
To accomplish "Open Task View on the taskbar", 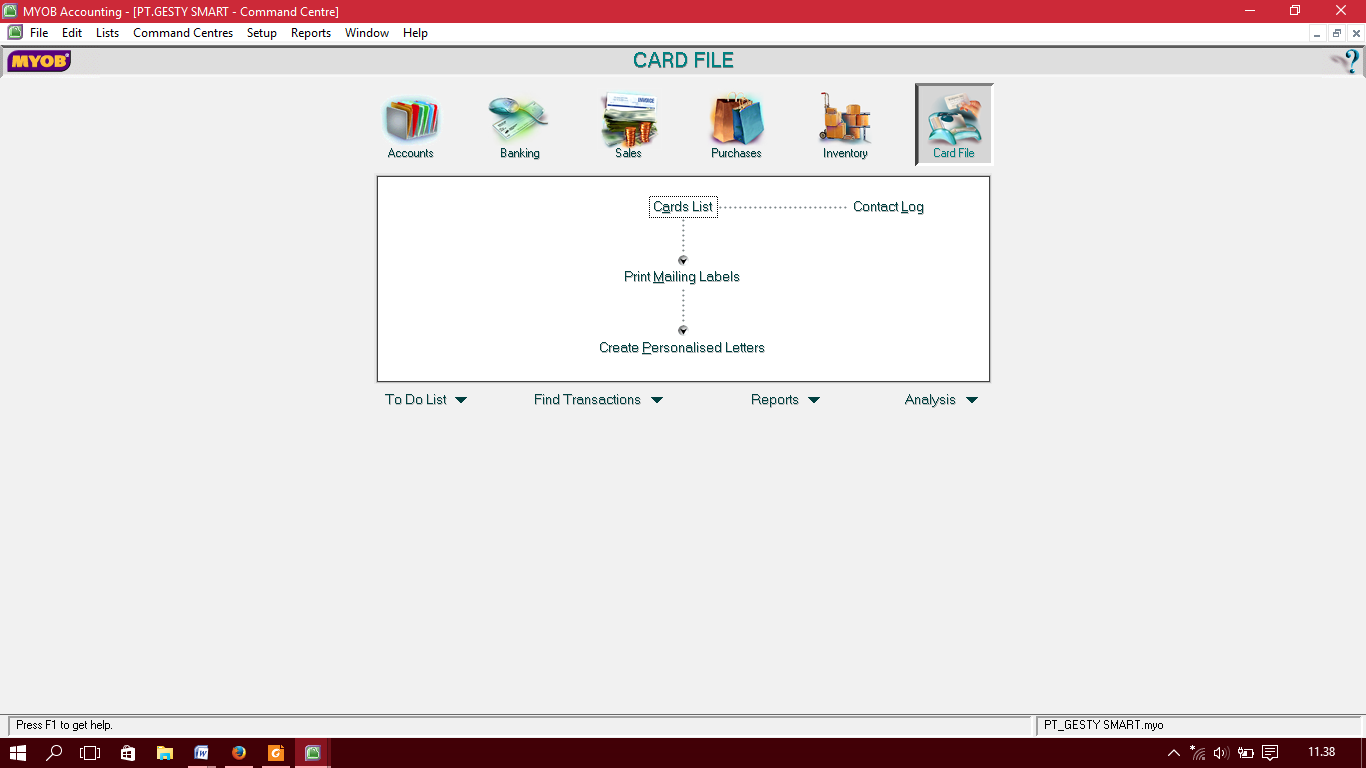I will click(x=91, y=753).
